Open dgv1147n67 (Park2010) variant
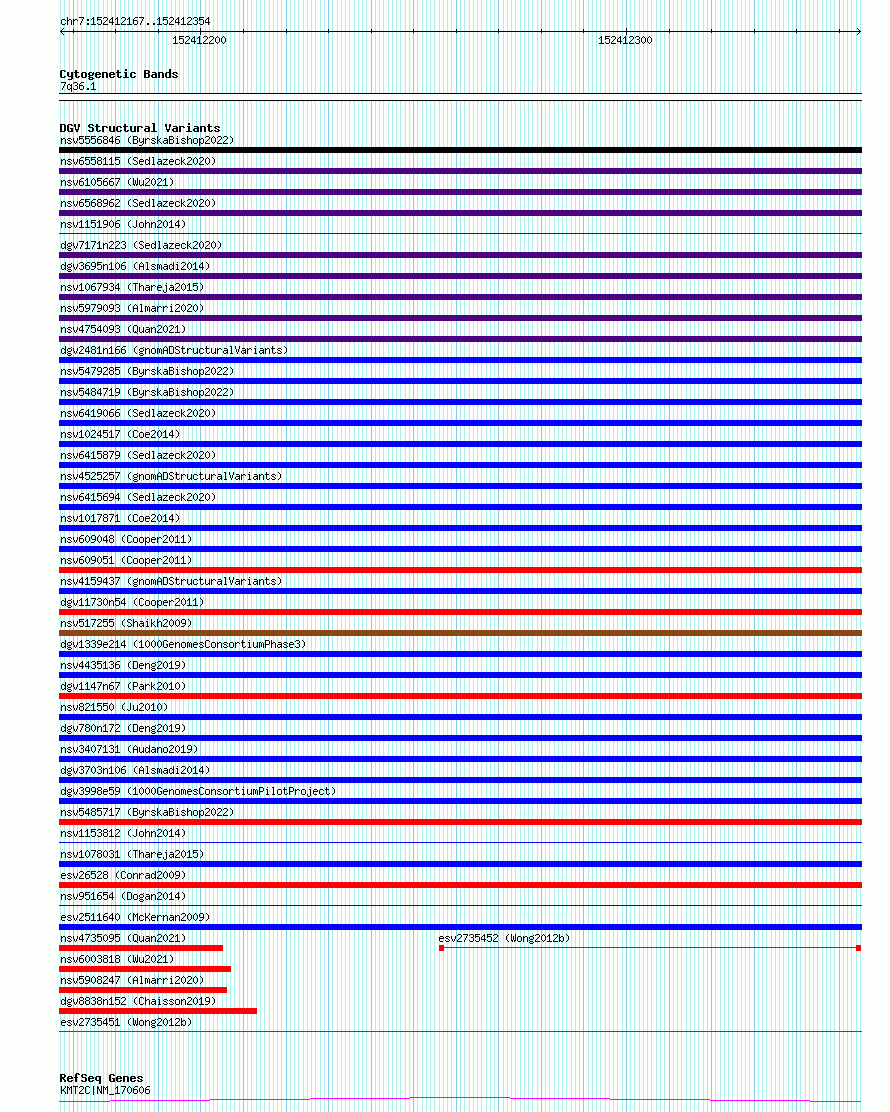 (123, 686)
